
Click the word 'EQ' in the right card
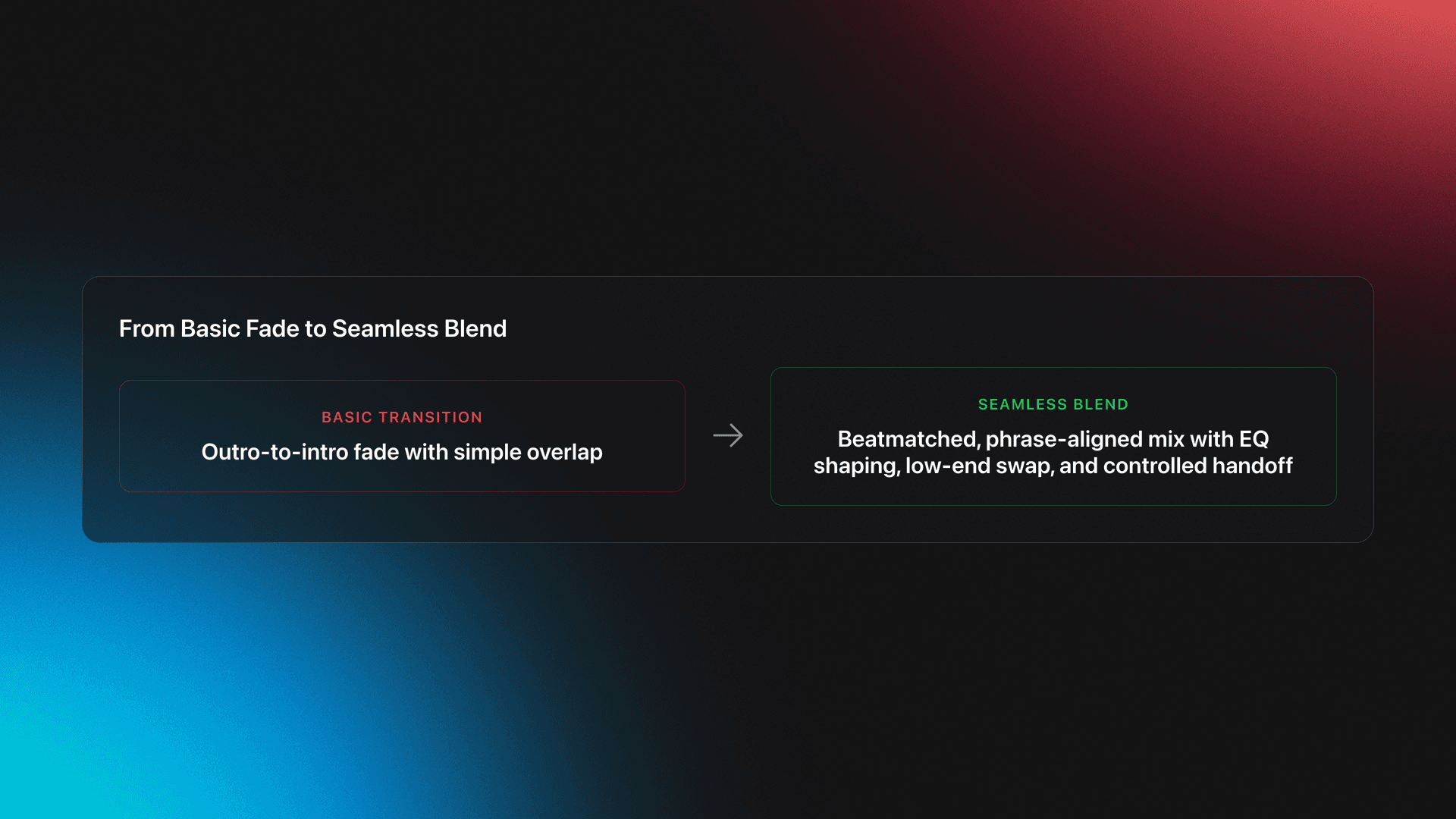[x=1254, y=439]
